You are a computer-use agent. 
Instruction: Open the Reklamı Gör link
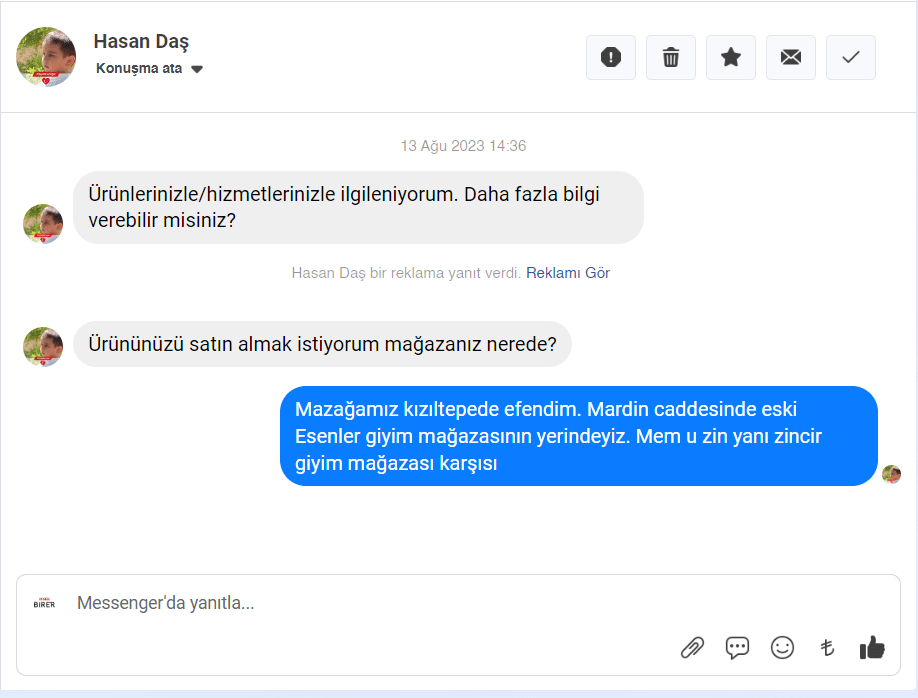[568, 273]
